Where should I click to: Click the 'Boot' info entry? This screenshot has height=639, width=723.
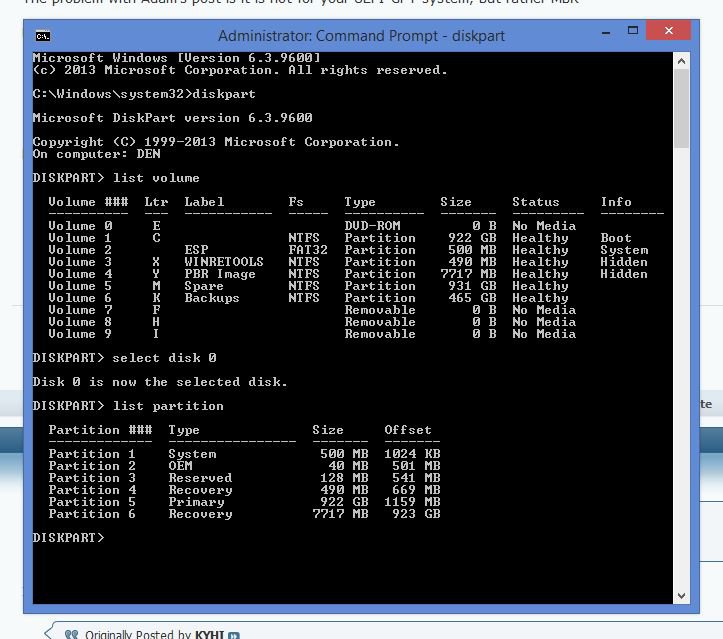[x=616, y=238]
